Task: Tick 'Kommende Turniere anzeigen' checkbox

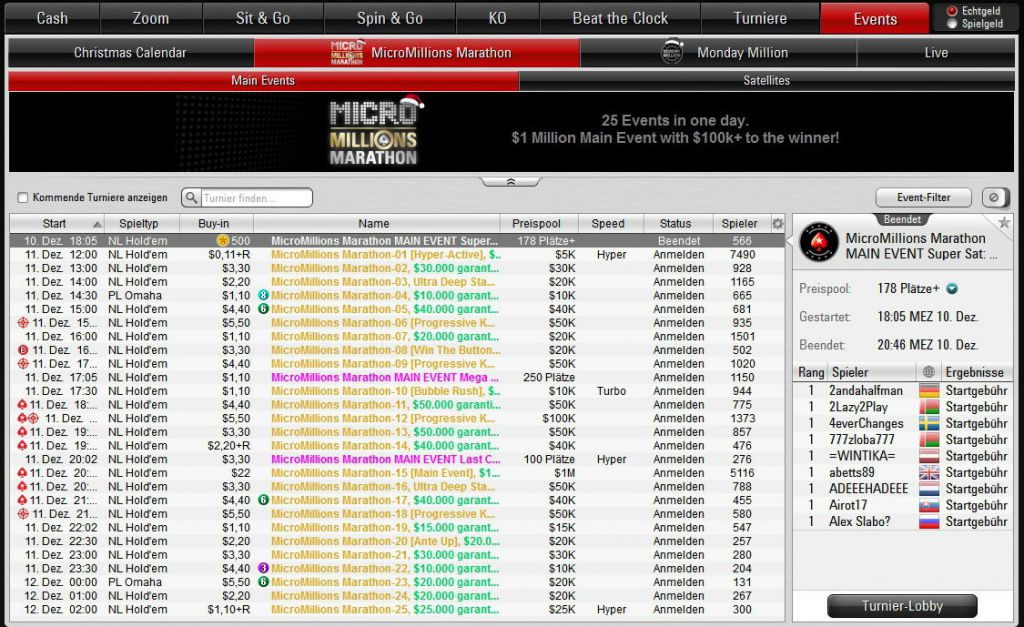Action: pos(23,197)
